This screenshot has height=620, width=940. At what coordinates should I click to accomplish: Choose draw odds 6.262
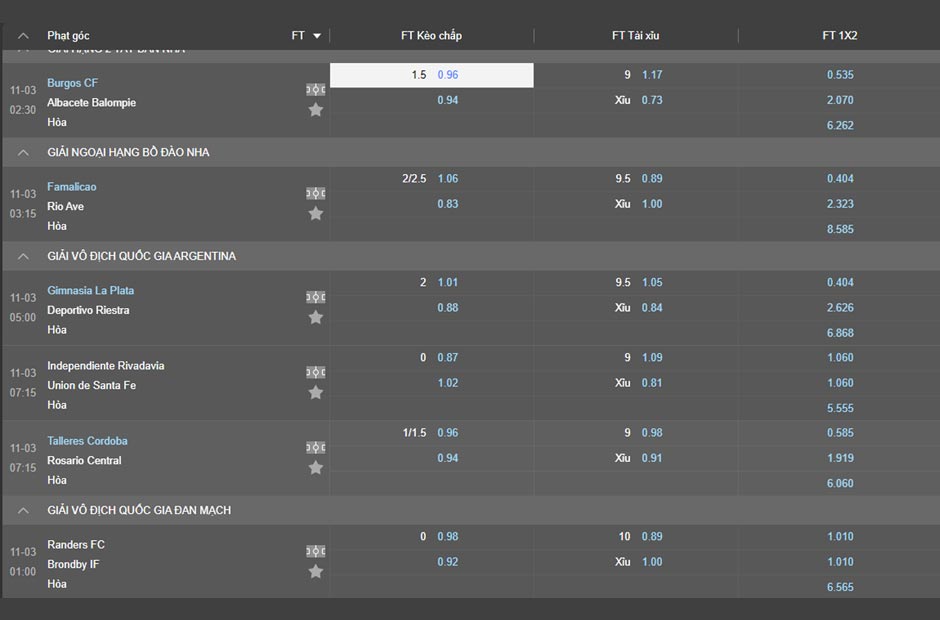click(x=840, y=125)
